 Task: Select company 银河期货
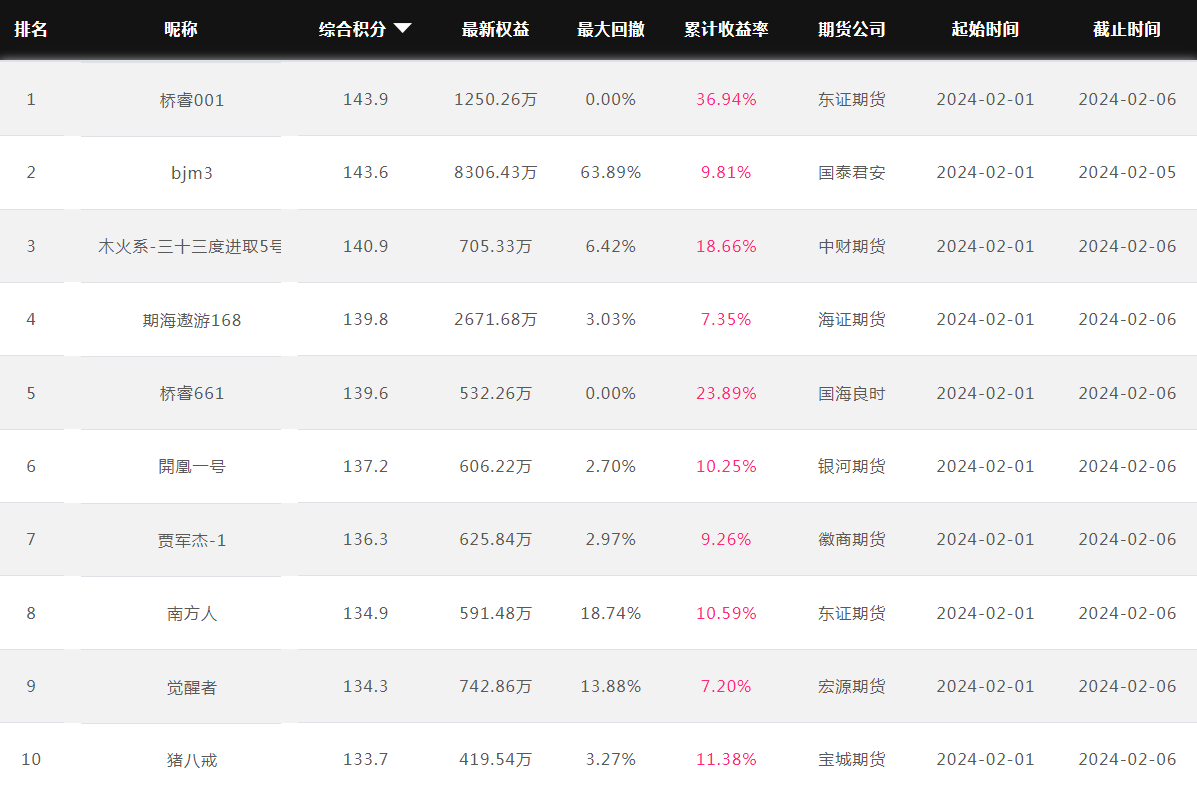[x=852, y=466]
